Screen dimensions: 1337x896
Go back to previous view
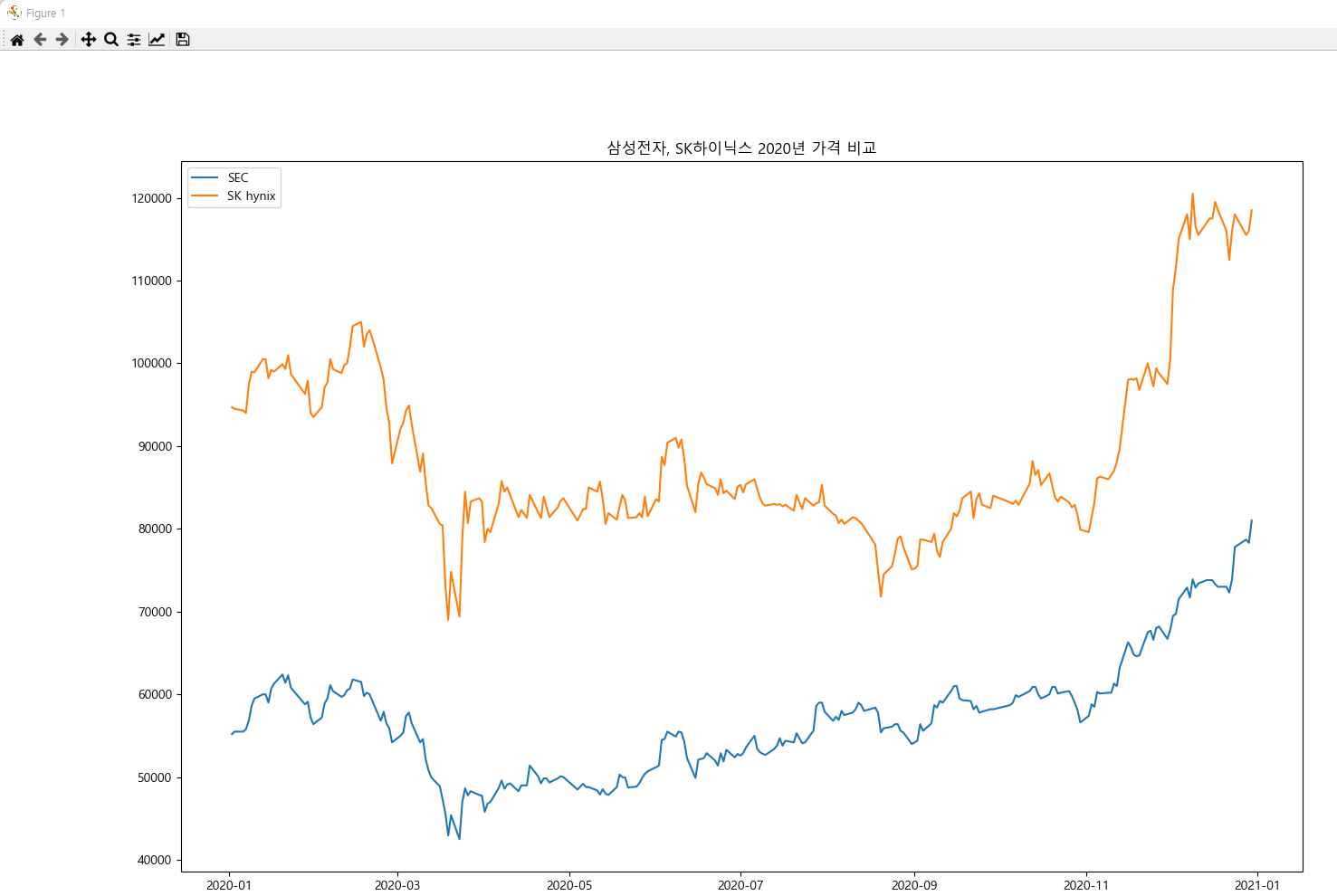click(40, 39)
